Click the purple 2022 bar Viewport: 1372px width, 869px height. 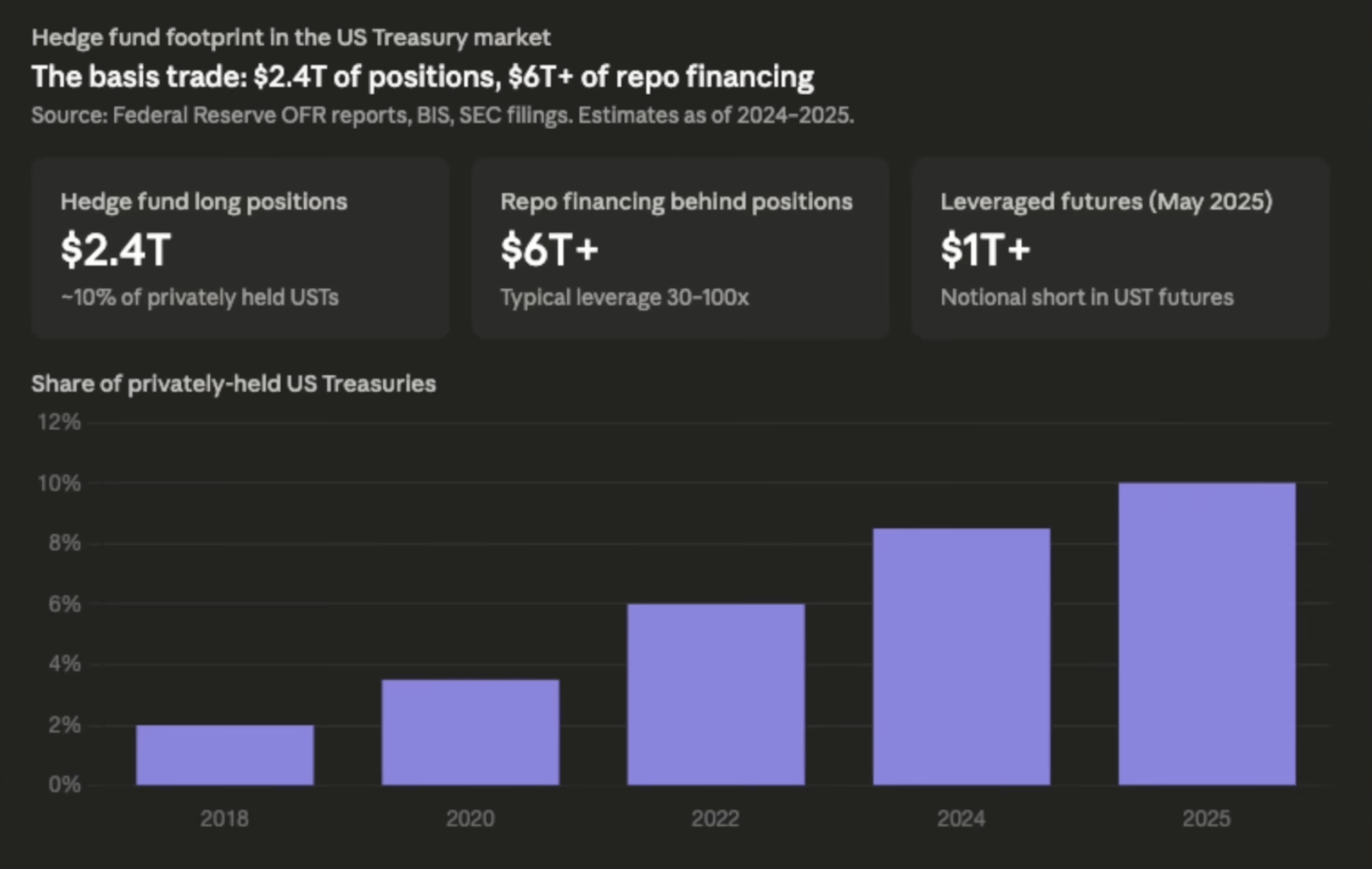click(x=715, y=694)
